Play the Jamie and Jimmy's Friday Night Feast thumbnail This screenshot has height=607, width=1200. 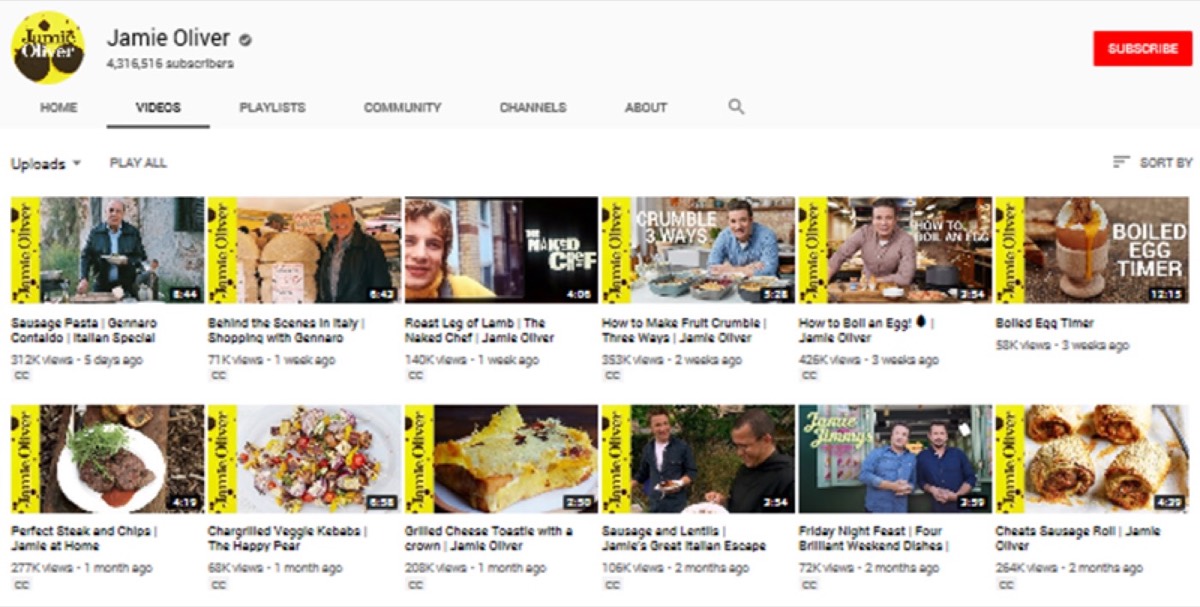pos(895,458)
